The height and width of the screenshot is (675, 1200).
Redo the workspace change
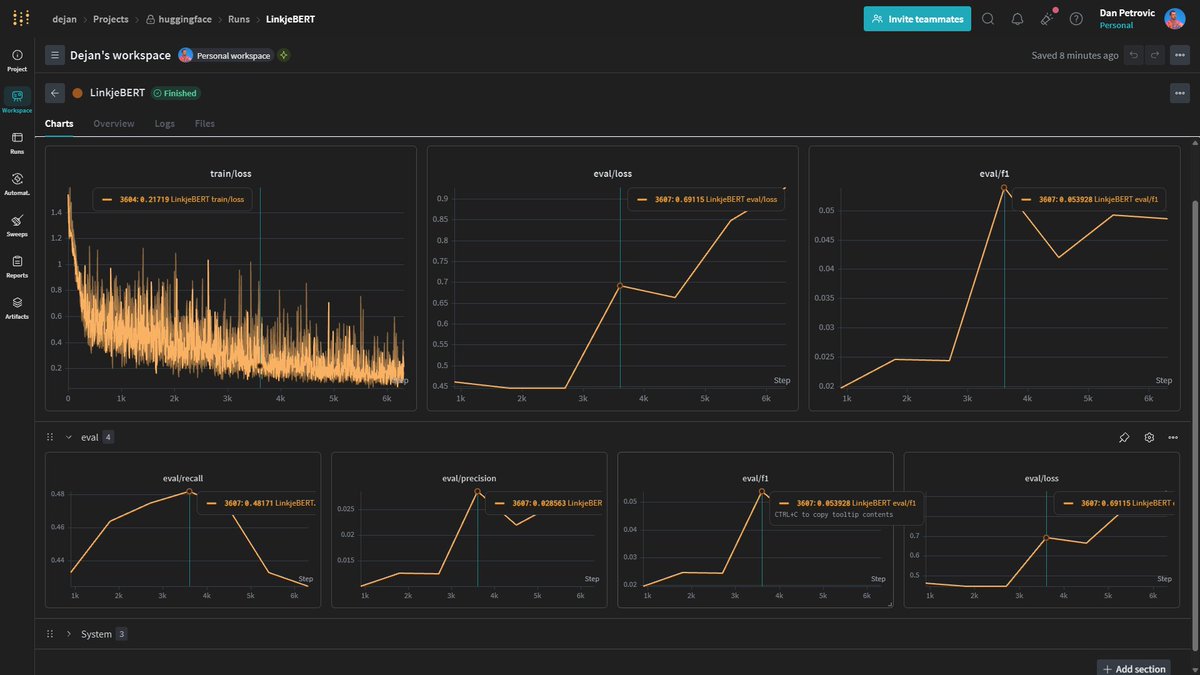1155,55
